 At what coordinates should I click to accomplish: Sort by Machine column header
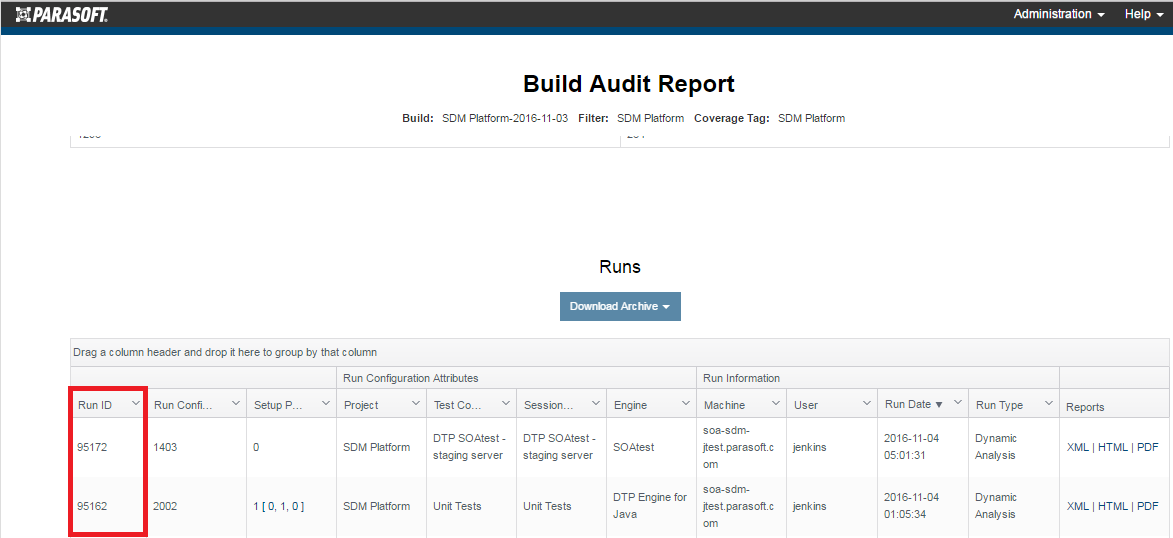pyautogui.click(x=724, y=405)
